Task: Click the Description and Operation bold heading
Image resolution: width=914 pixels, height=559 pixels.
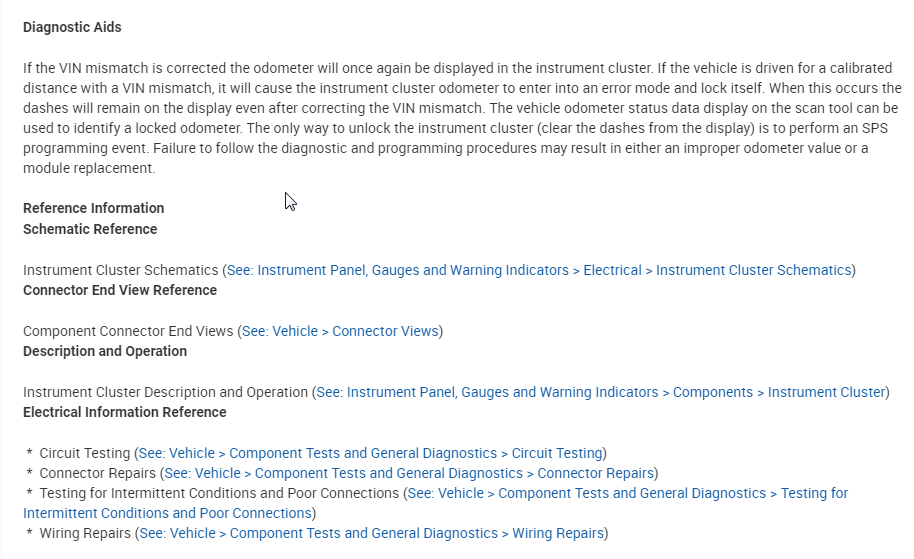Action: click(x=105, y=351)
